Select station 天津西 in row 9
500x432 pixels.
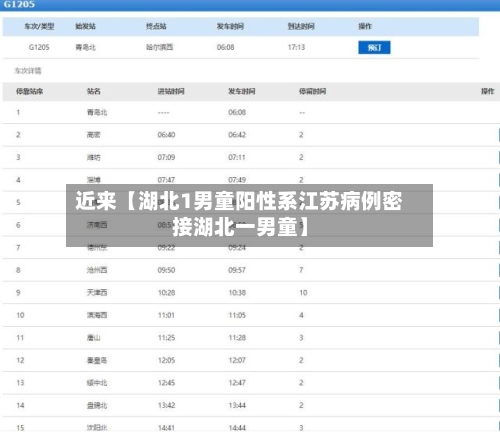pos(97,293)
